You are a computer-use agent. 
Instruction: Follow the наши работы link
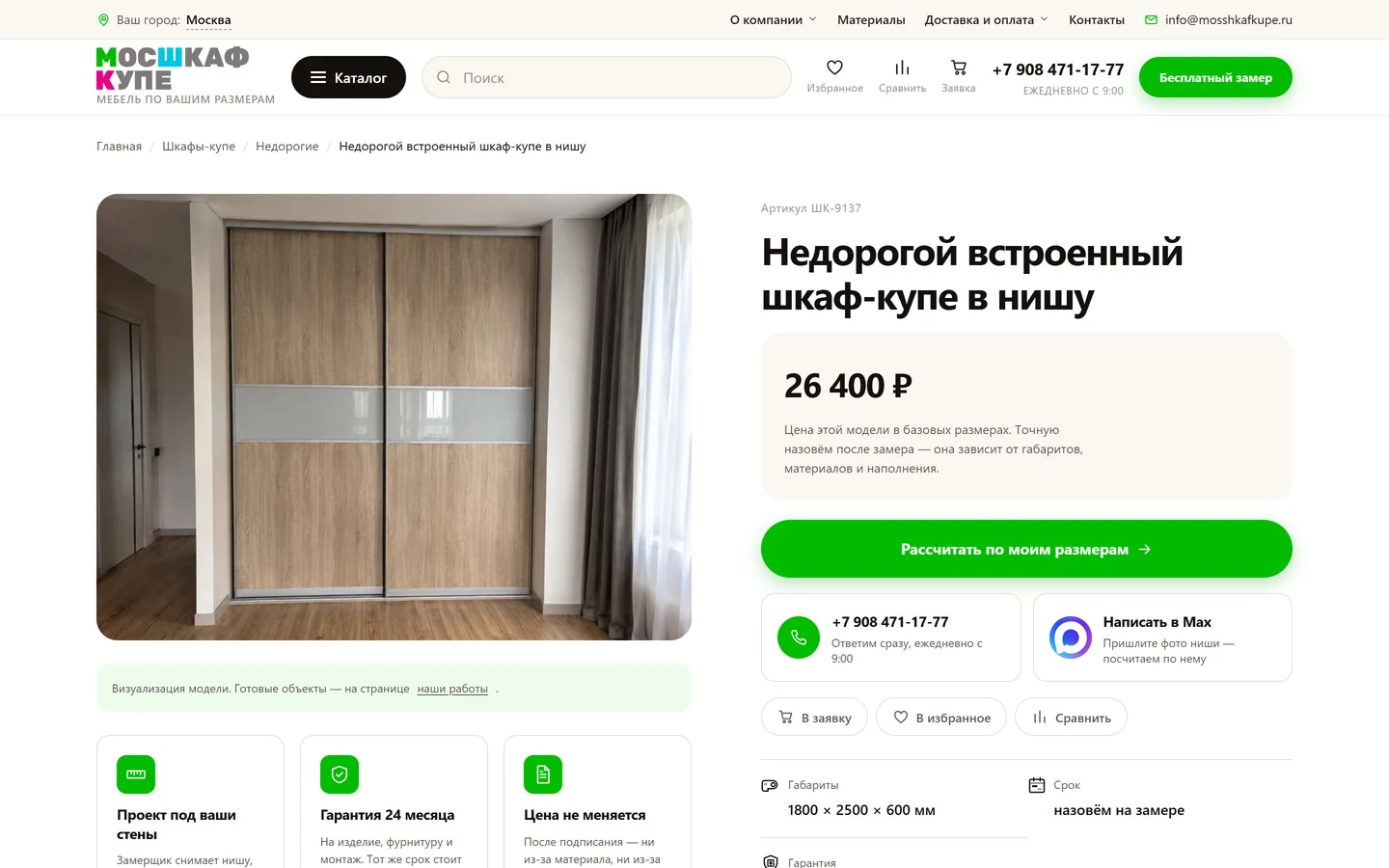click(452, 689)
